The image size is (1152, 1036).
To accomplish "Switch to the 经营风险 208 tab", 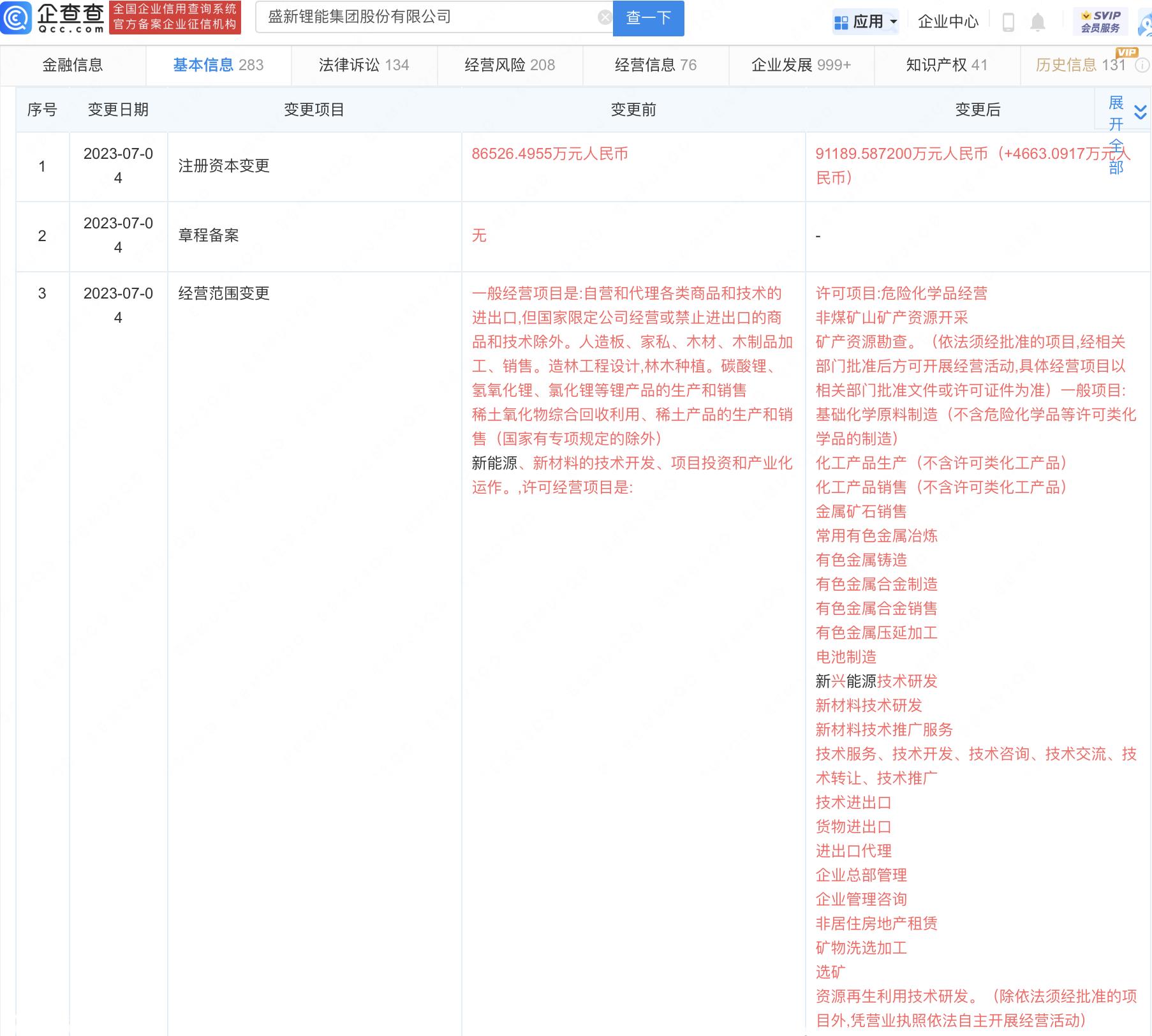I will (x=510, y=65).
